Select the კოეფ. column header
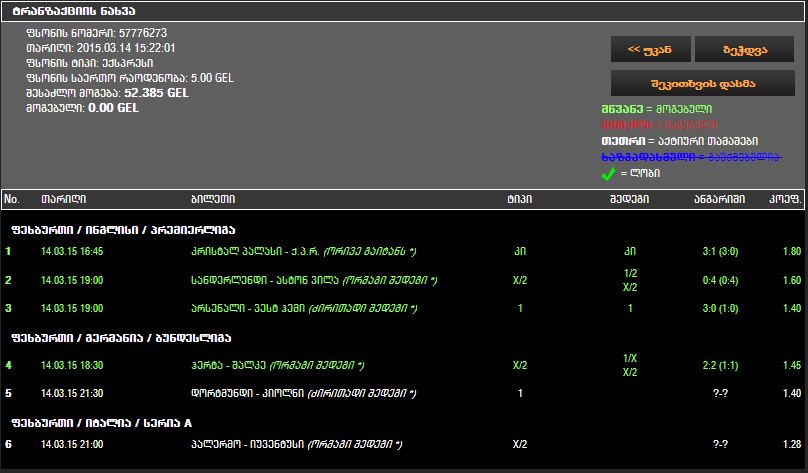Screen dimensions: 808x473 click(785, 199)
